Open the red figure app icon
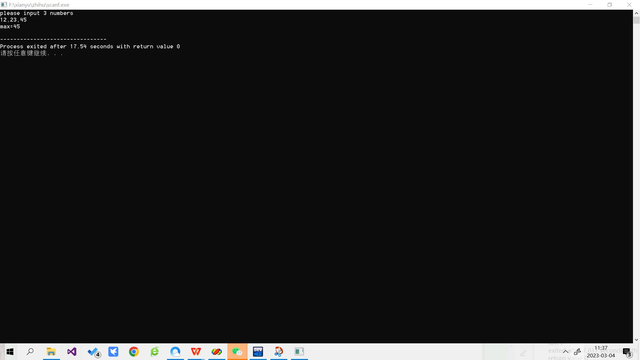 (x=279, y=351)
